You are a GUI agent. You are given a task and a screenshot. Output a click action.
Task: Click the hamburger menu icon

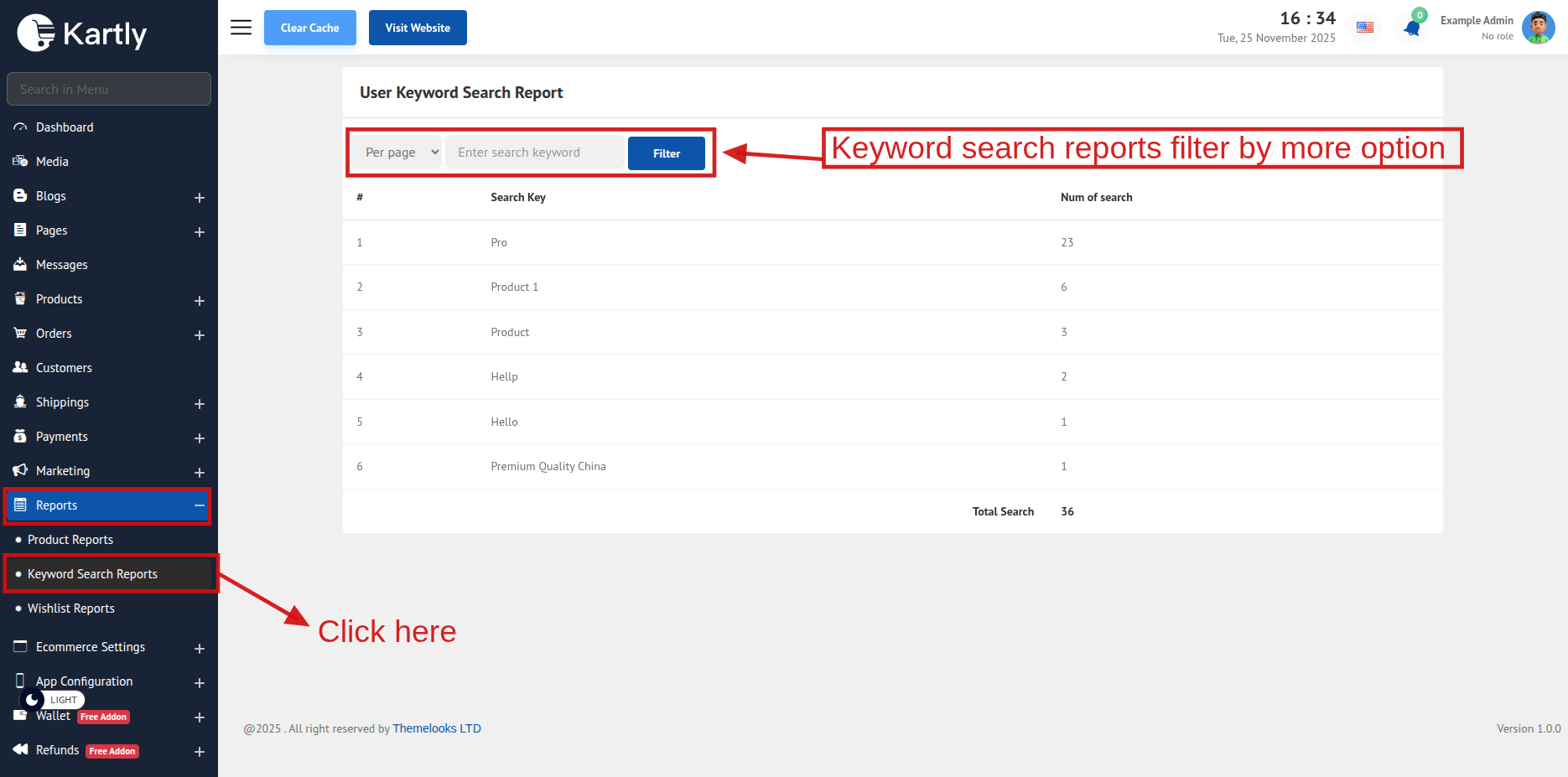click(x=241, y=28)
